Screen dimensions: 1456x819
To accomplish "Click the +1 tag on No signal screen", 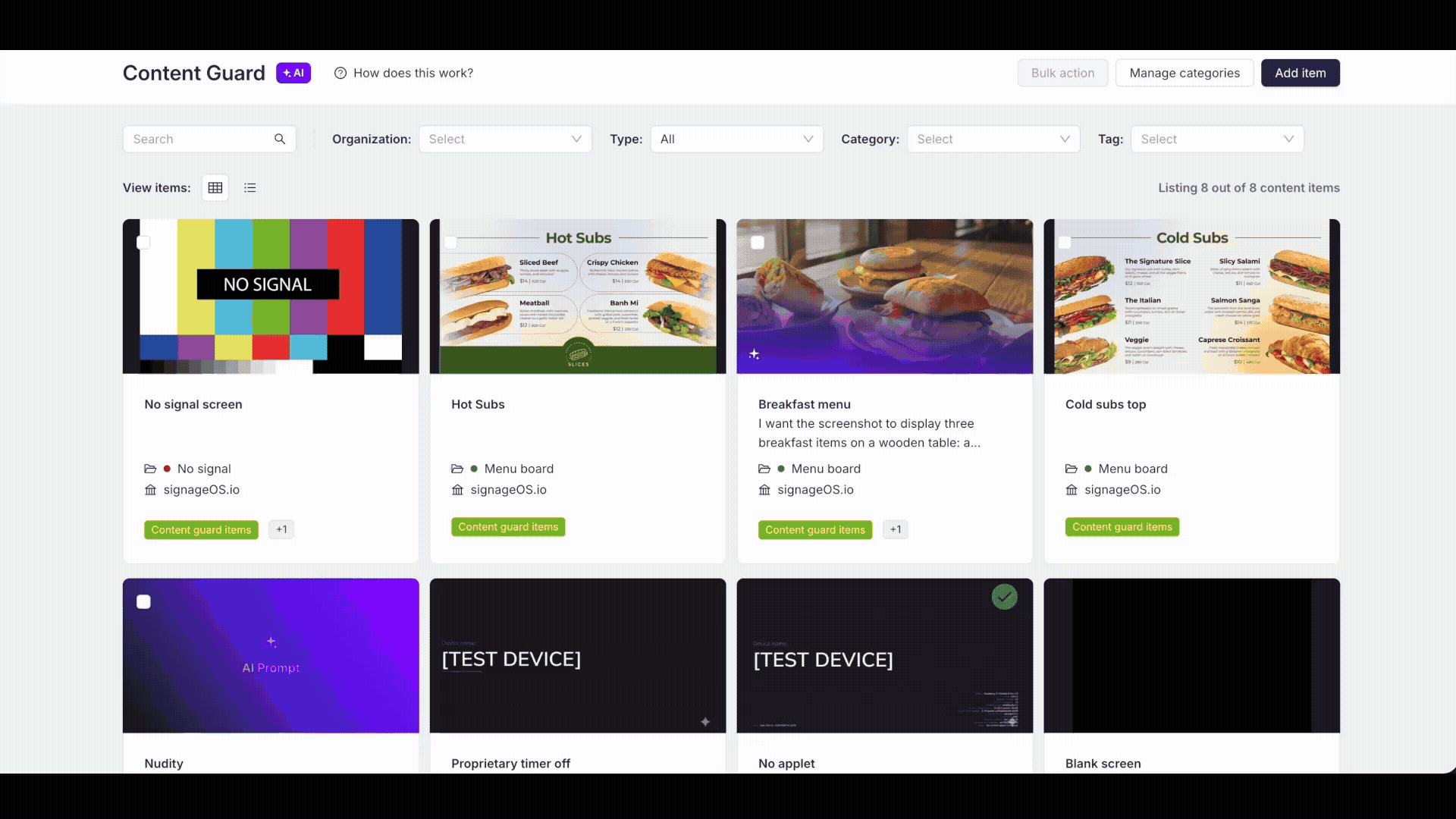I will coord(281,529).
